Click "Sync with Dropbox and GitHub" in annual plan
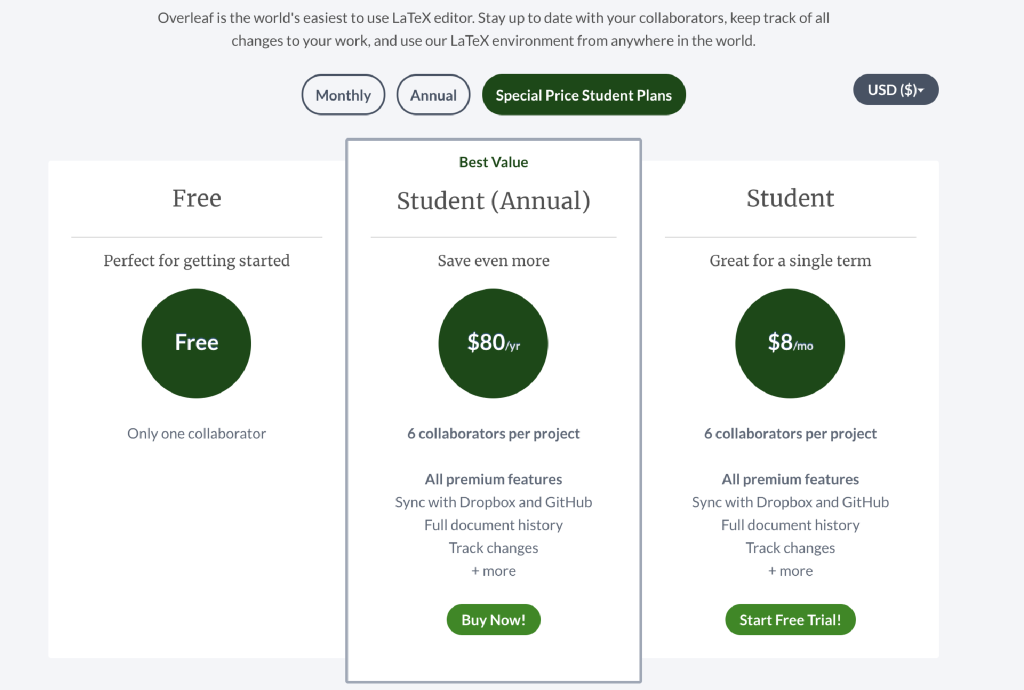Viewport: 1024px width, 690px height. pyautogui.click(x=493, y=502)
